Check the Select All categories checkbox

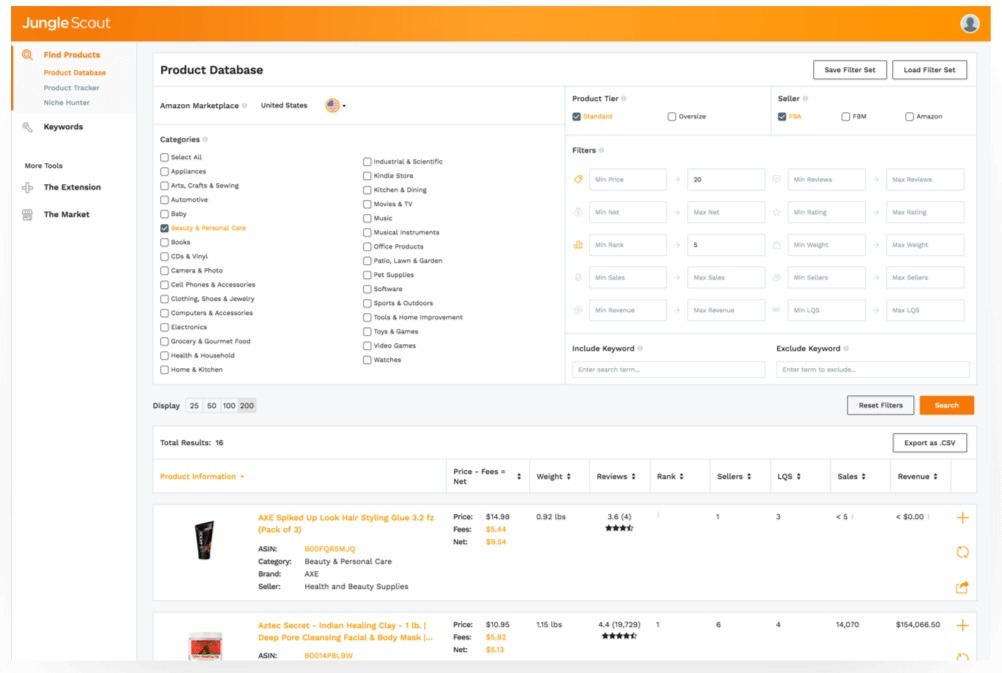pos(164,157)
